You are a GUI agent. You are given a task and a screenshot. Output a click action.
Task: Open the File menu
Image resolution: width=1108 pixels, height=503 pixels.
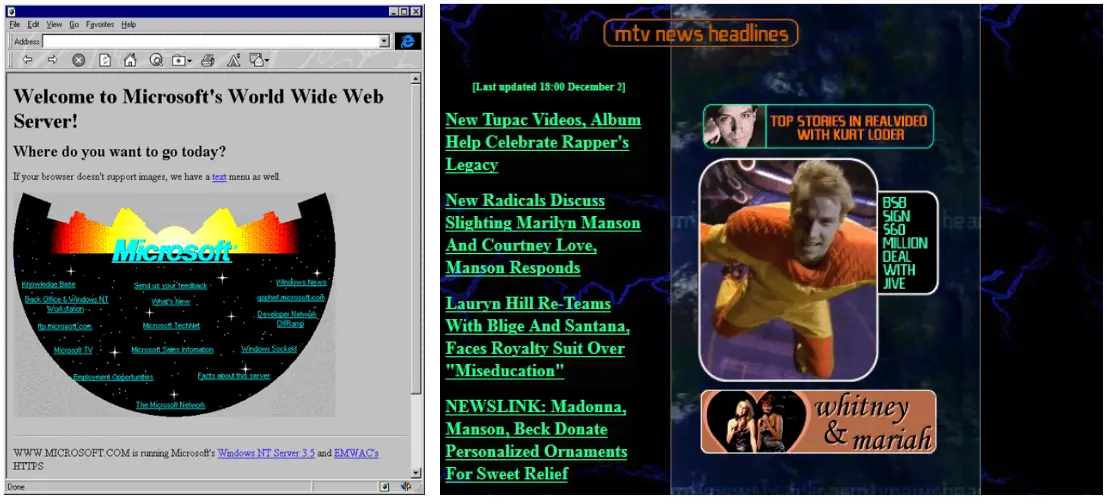[15, 24]
